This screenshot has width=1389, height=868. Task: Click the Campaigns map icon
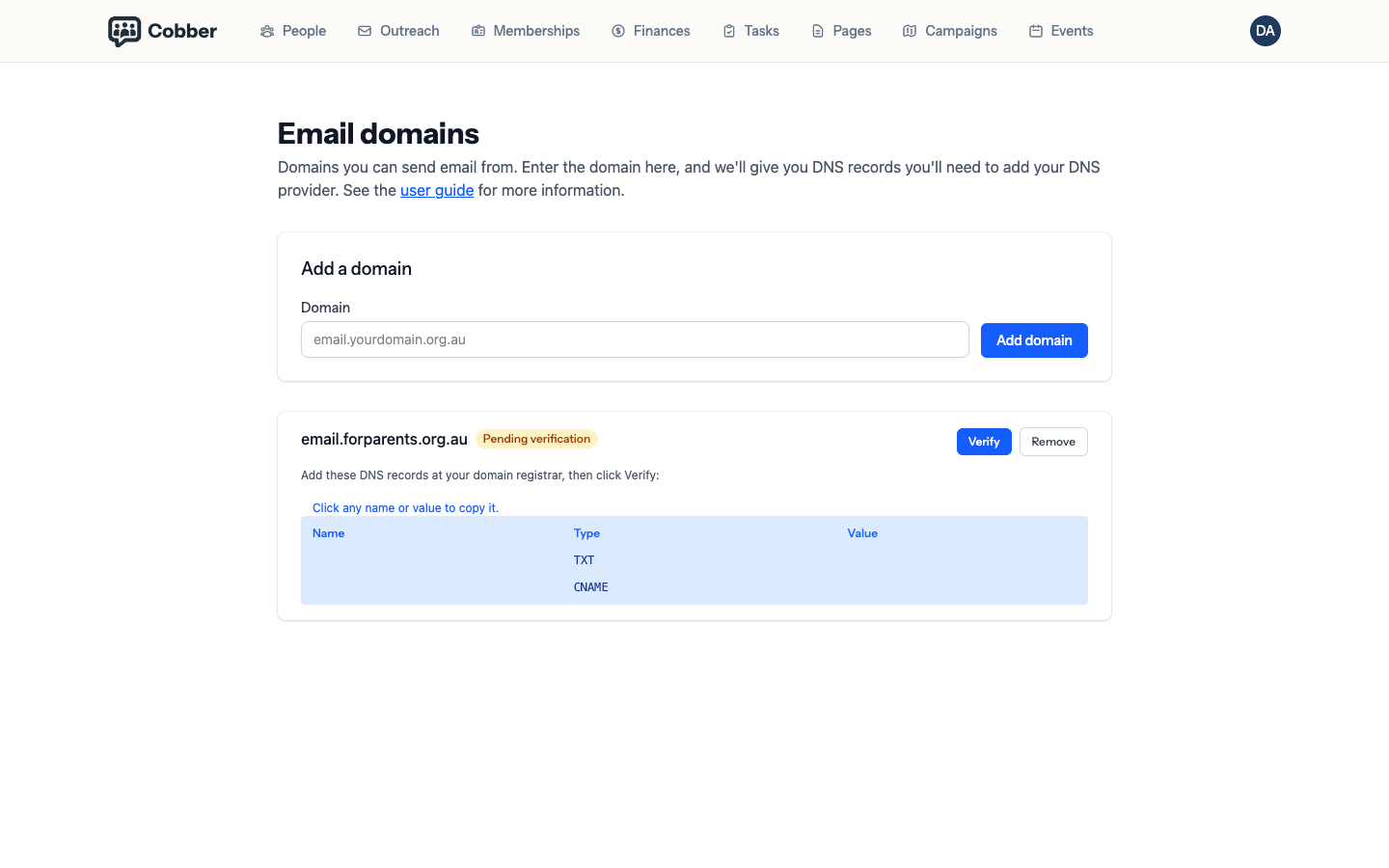click(910, 31)
